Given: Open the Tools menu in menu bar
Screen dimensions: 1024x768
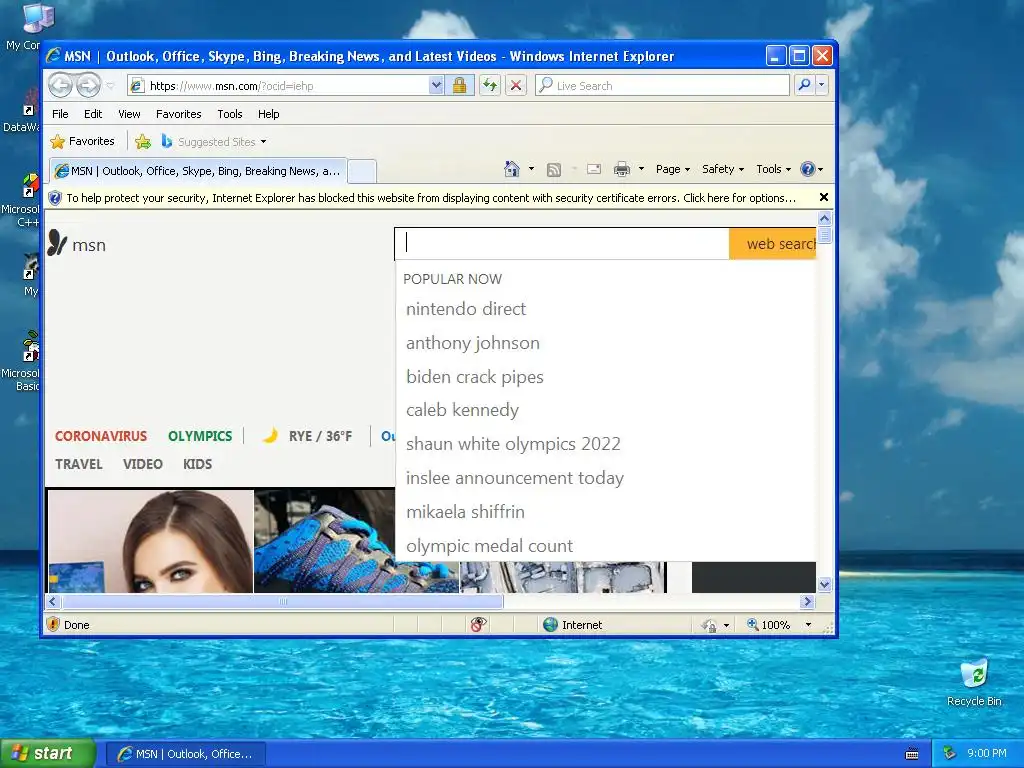Looking at the screenshot, I should pos(230,114).
